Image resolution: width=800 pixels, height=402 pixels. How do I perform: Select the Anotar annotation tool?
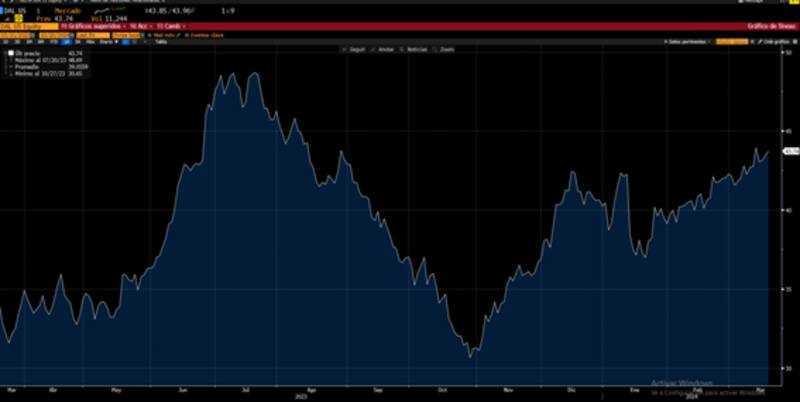pyautogui.click(x=387, y=49)
